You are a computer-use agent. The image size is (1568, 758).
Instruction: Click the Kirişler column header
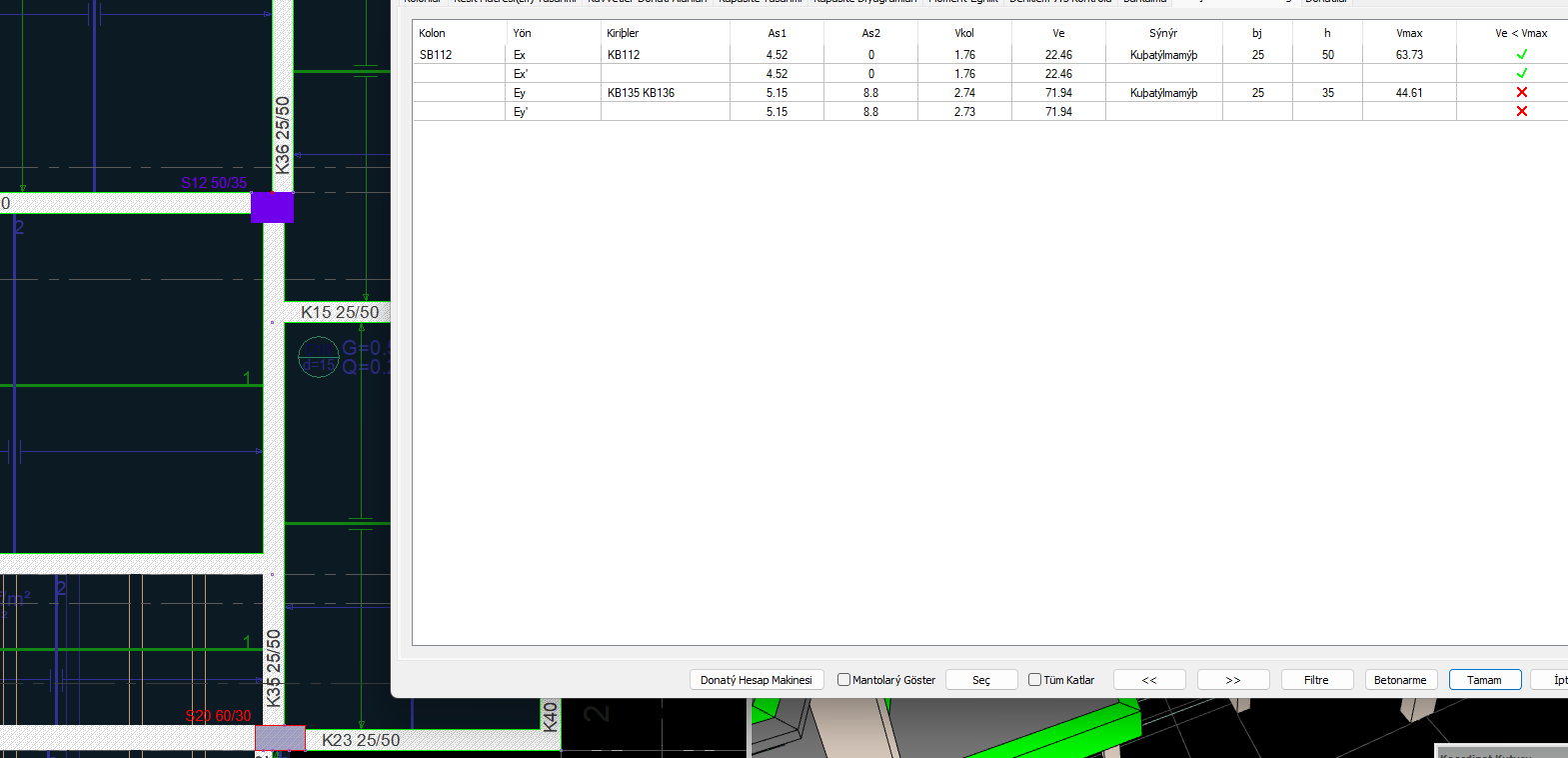point(666,33)
